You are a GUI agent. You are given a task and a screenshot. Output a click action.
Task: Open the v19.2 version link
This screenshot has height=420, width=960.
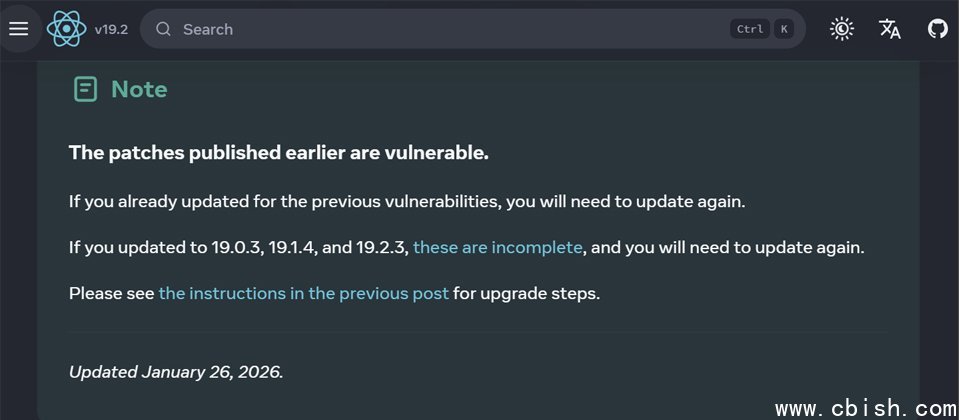[111, 29]
